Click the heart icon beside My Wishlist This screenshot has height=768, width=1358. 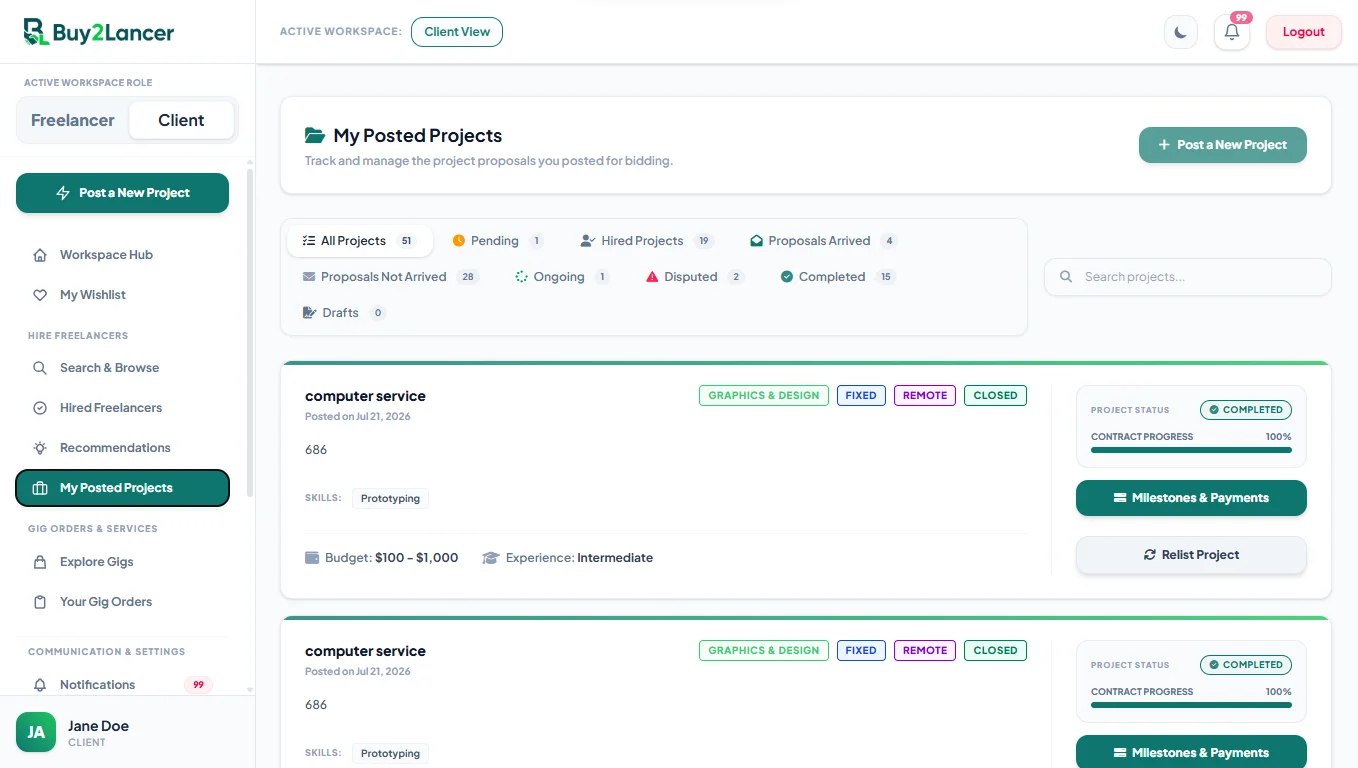(40, 295)
